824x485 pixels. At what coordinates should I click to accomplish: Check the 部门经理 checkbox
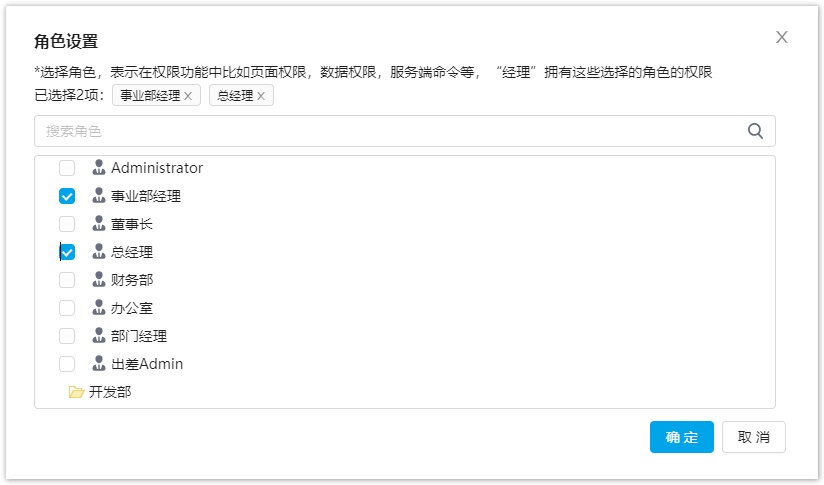coord(67,336)
